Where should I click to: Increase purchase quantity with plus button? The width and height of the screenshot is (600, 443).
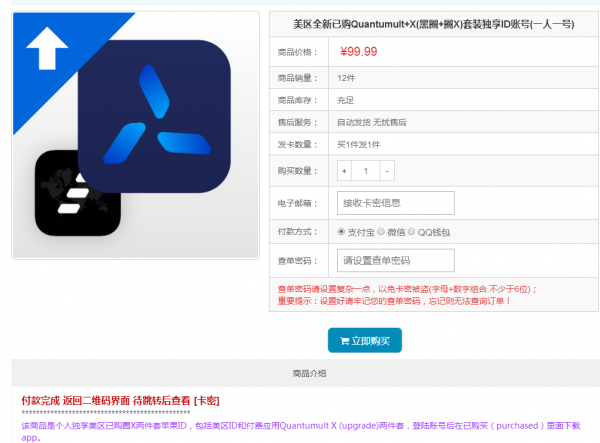pyautogui.click(x=344, y=171)
